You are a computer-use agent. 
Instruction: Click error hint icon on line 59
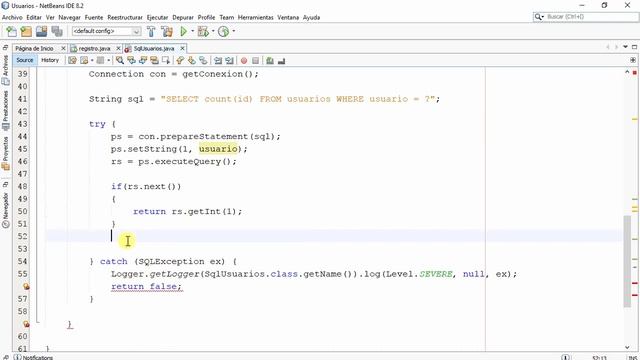point(26,324)
